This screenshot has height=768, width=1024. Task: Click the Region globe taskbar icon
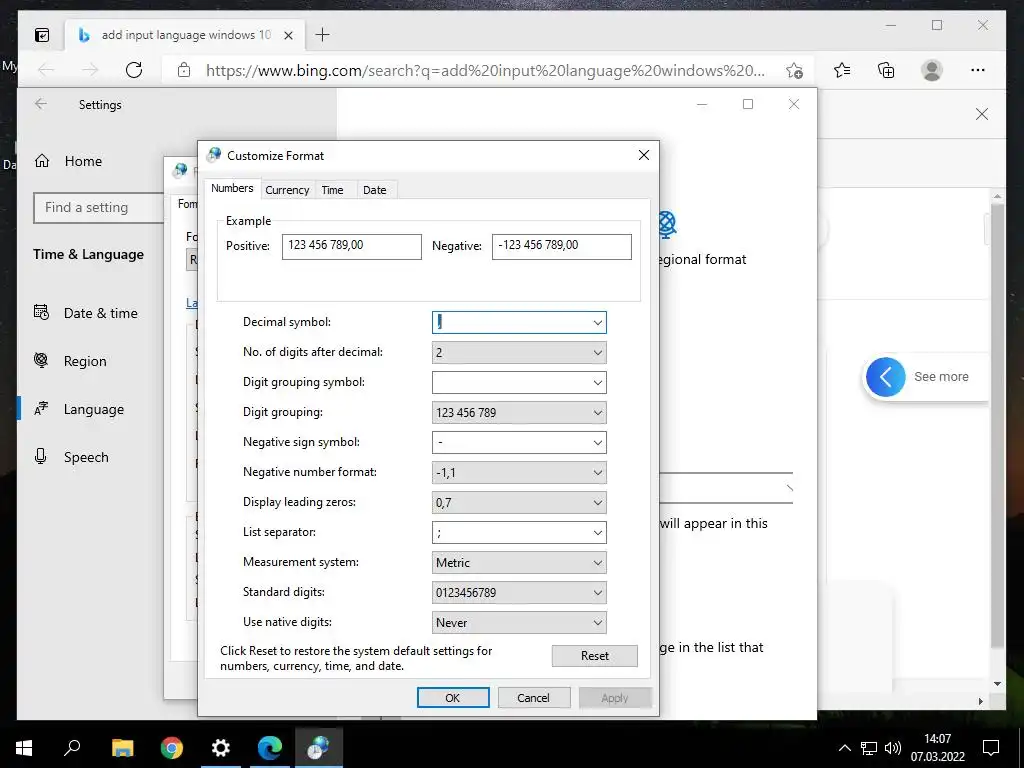coord(319,748)
